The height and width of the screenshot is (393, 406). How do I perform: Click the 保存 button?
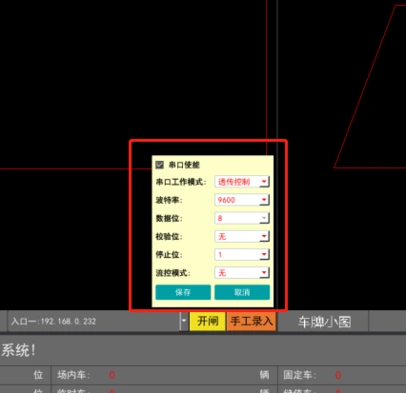[183, 292]
